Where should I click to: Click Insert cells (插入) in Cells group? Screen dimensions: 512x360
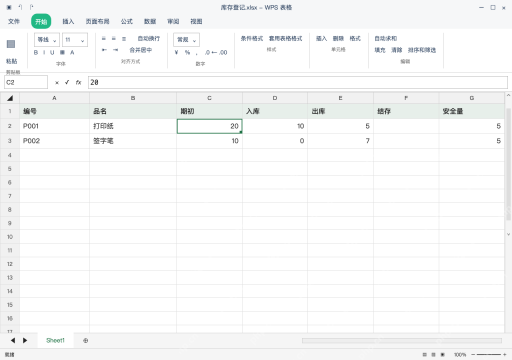321,39
